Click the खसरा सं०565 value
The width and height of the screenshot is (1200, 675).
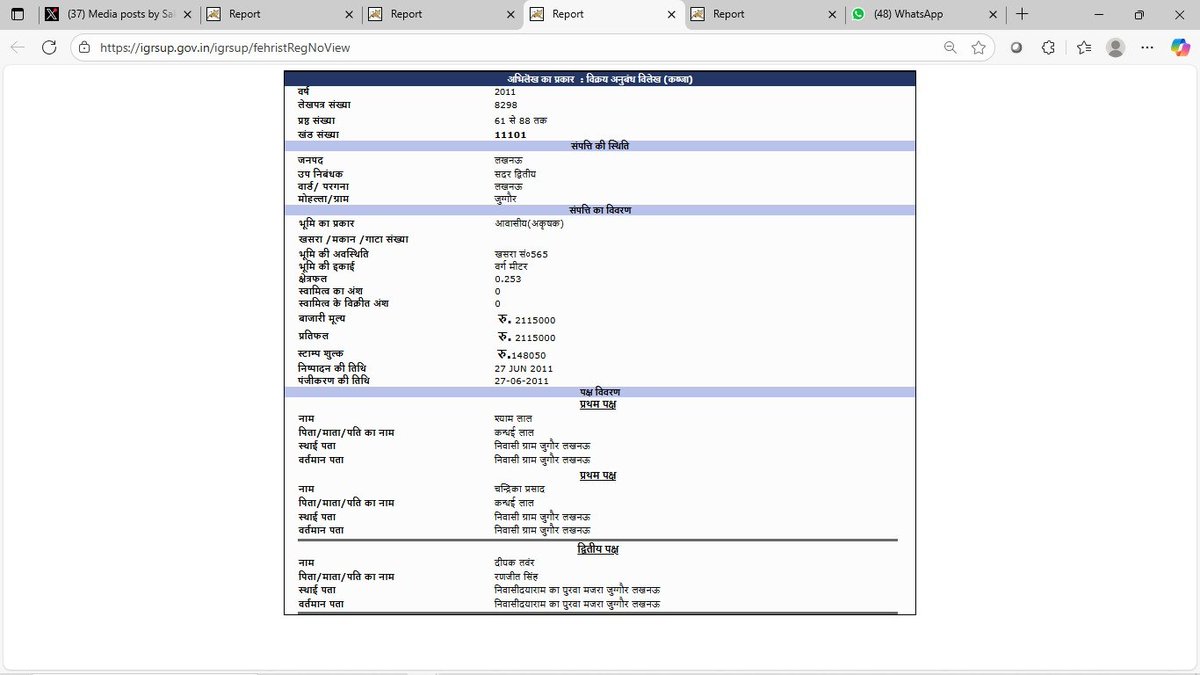tap(521, 254)
